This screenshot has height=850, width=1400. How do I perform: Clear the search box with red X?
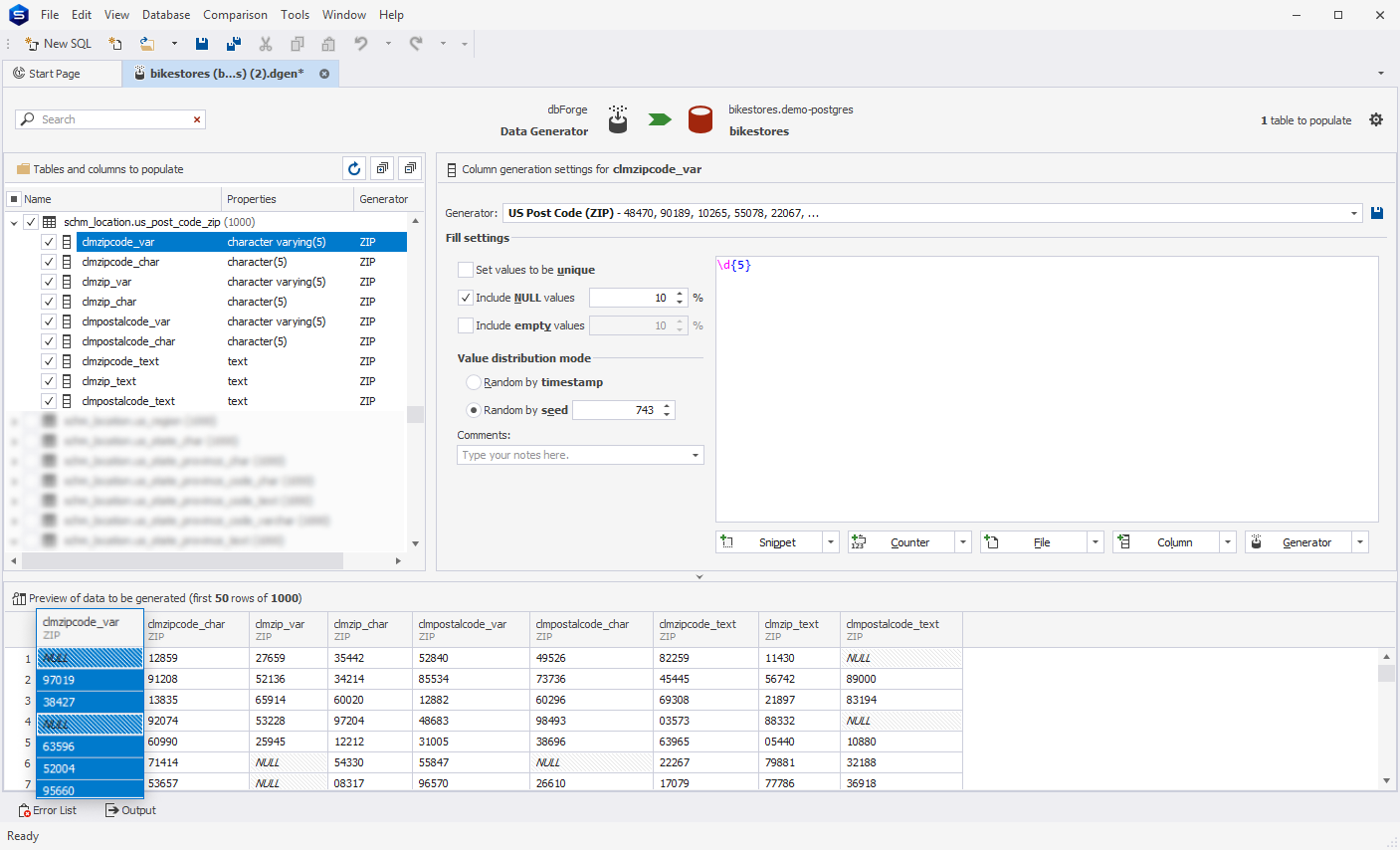[197, 119]
